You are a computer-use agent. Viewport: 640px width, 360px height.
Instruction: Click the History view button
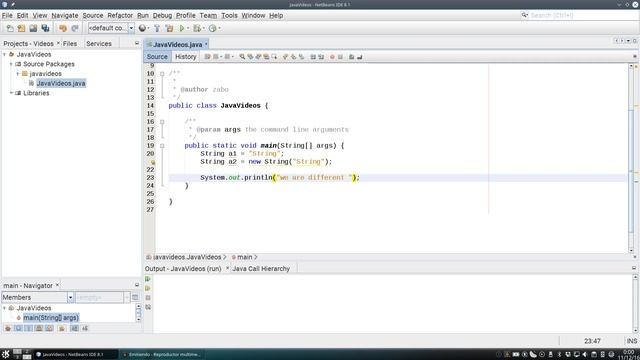(x=186, y=57)
